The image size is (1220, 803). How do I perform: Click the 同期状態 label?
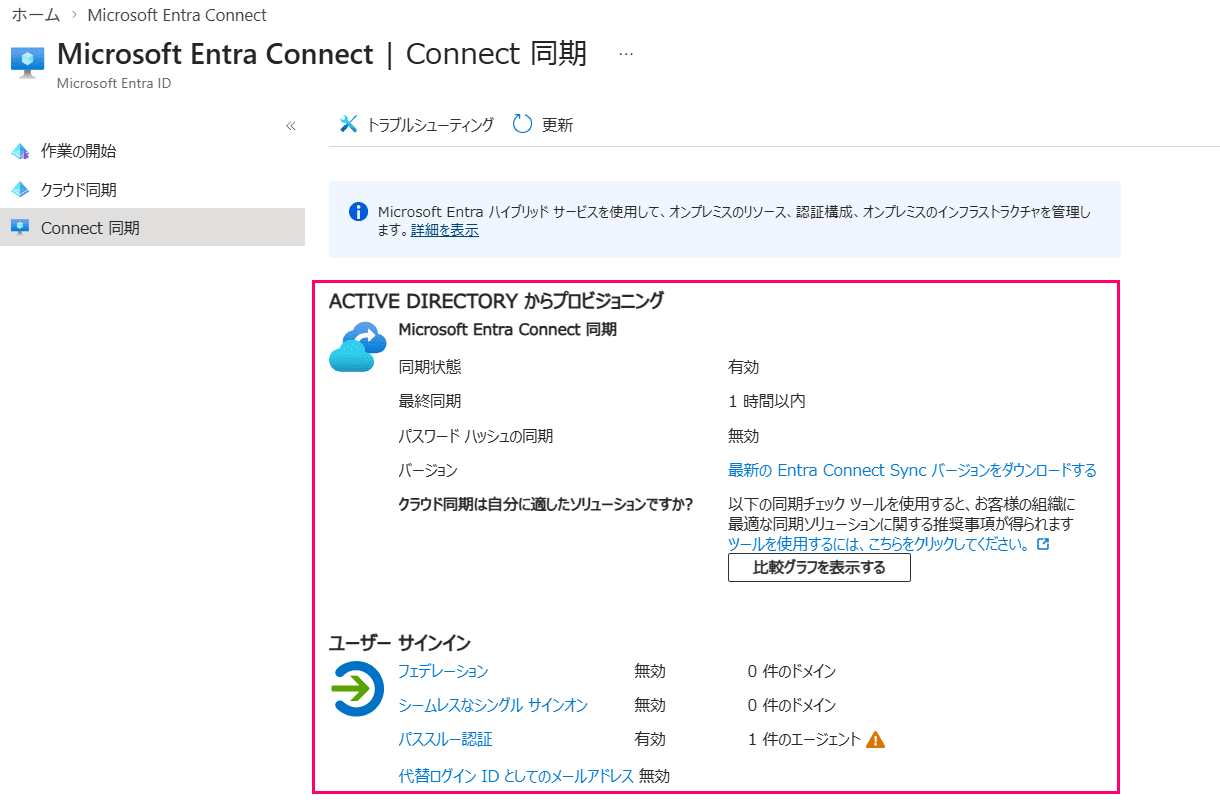pyautogui.click(x=430, y=367)
